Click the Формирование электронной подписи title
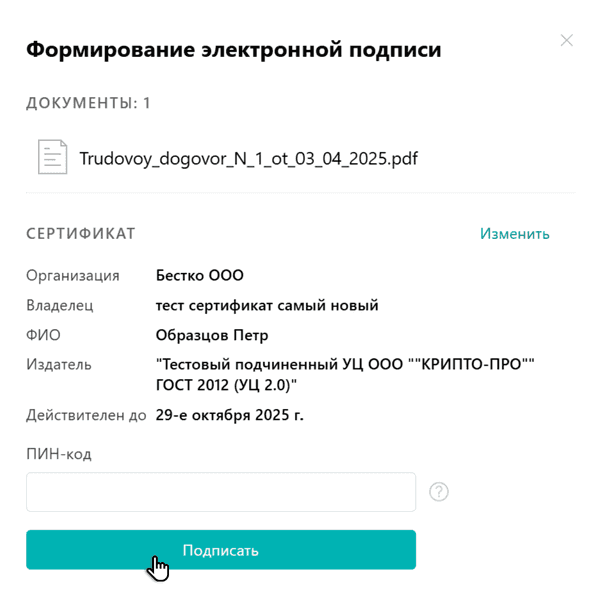The height and width of the screenshot is (599, 600). pyautogui.click(x=233, y=49)
